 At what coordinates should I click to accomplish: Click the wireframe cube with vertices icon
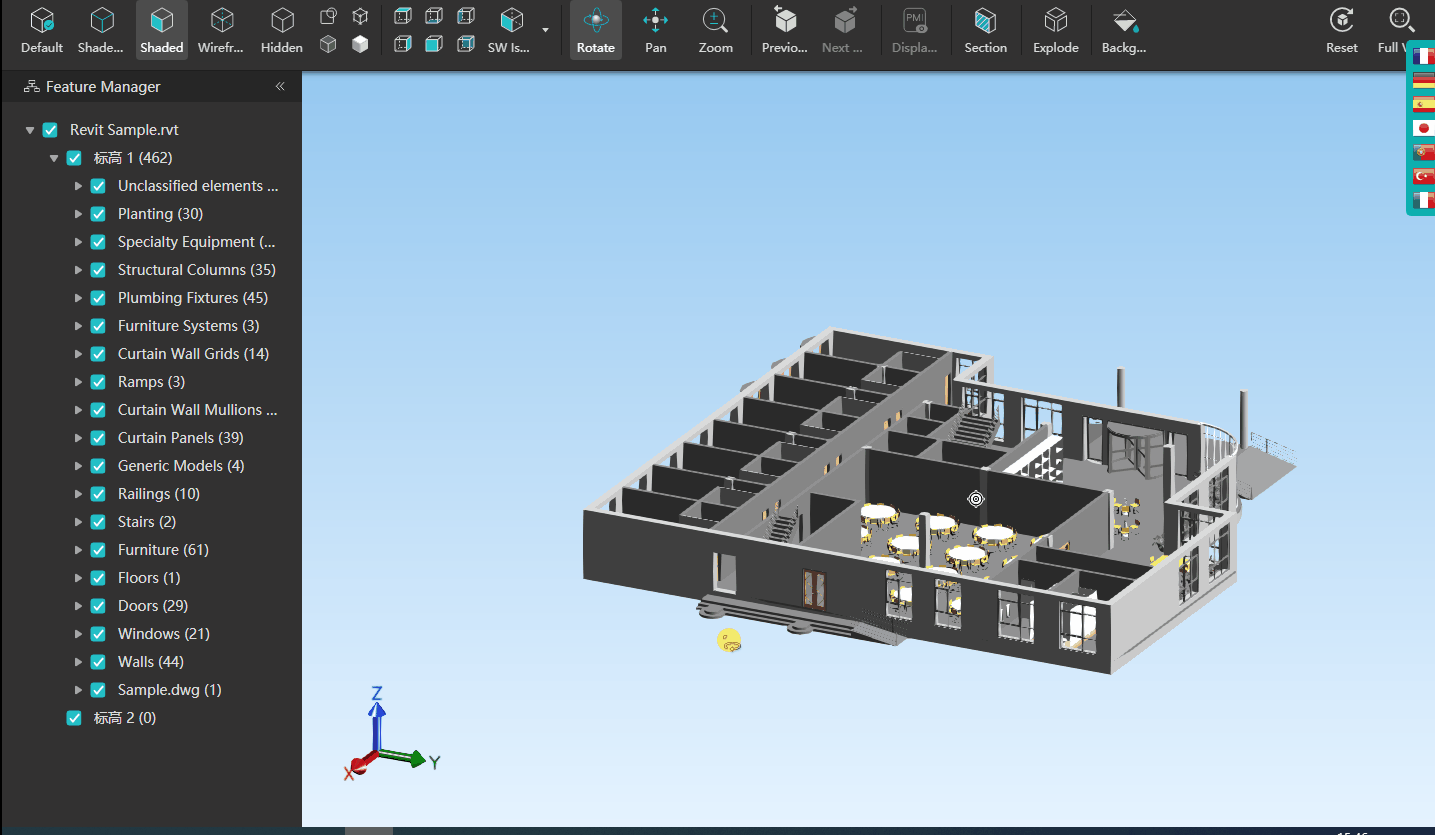point(360,16)
